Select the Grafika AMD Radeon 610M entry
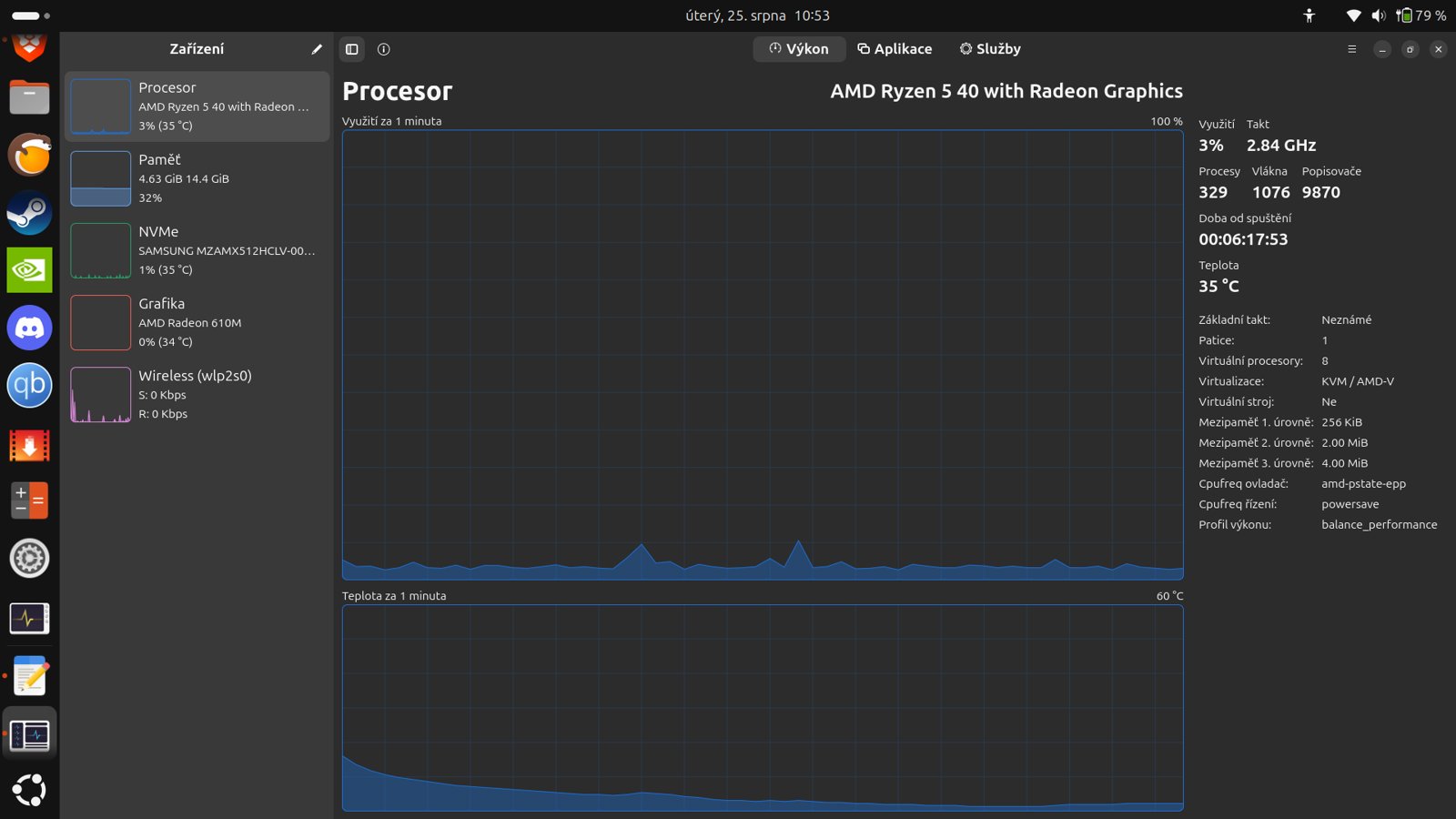The image size is (1456, 819). (197, 322)
